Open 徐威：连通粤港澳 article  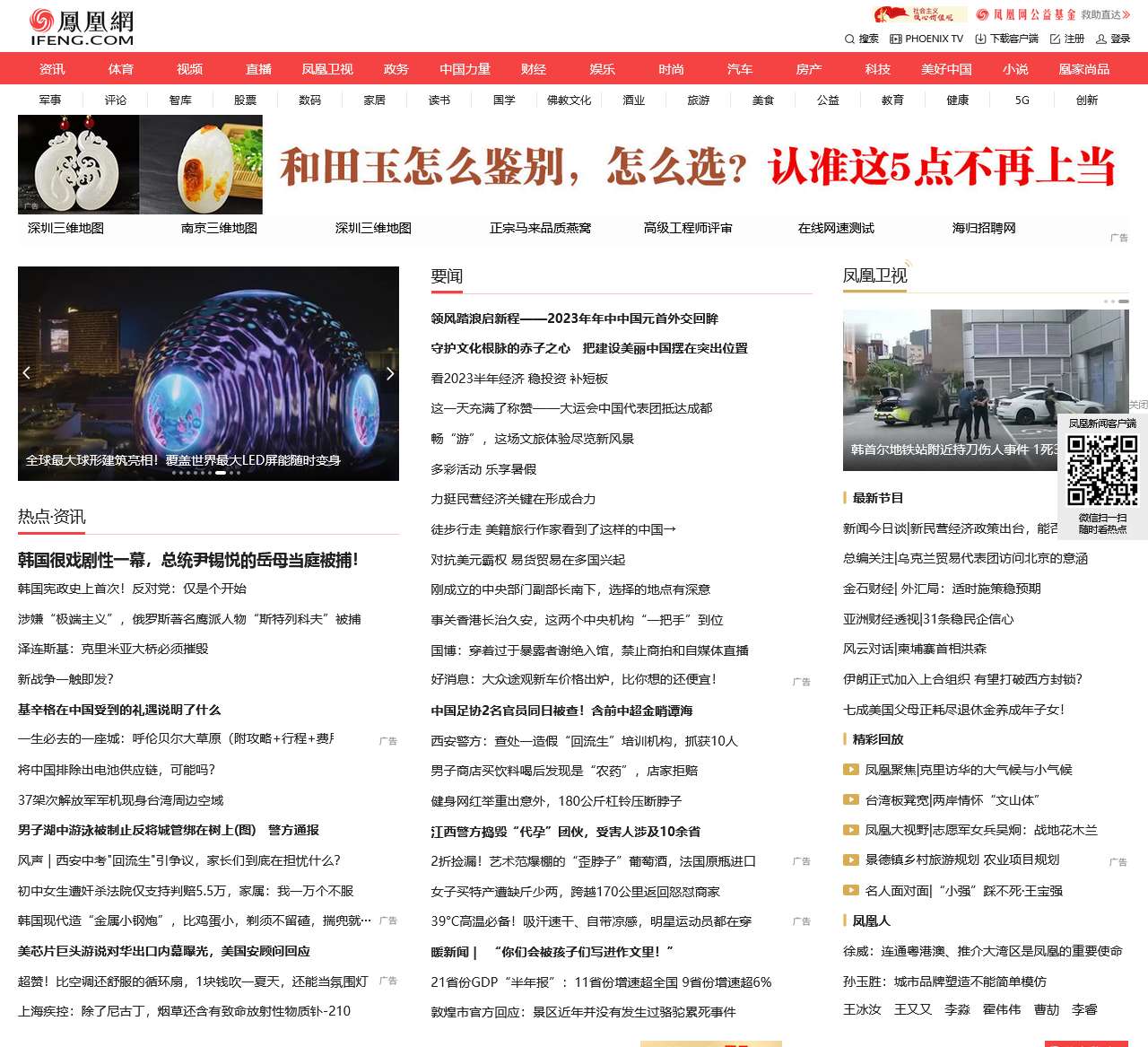coord(983,951)
